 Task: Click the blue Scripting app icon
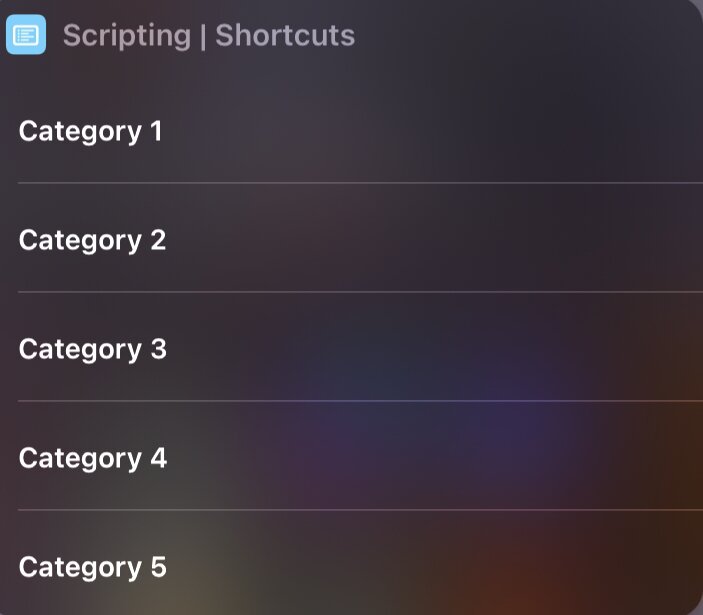(x=26, y=35)
